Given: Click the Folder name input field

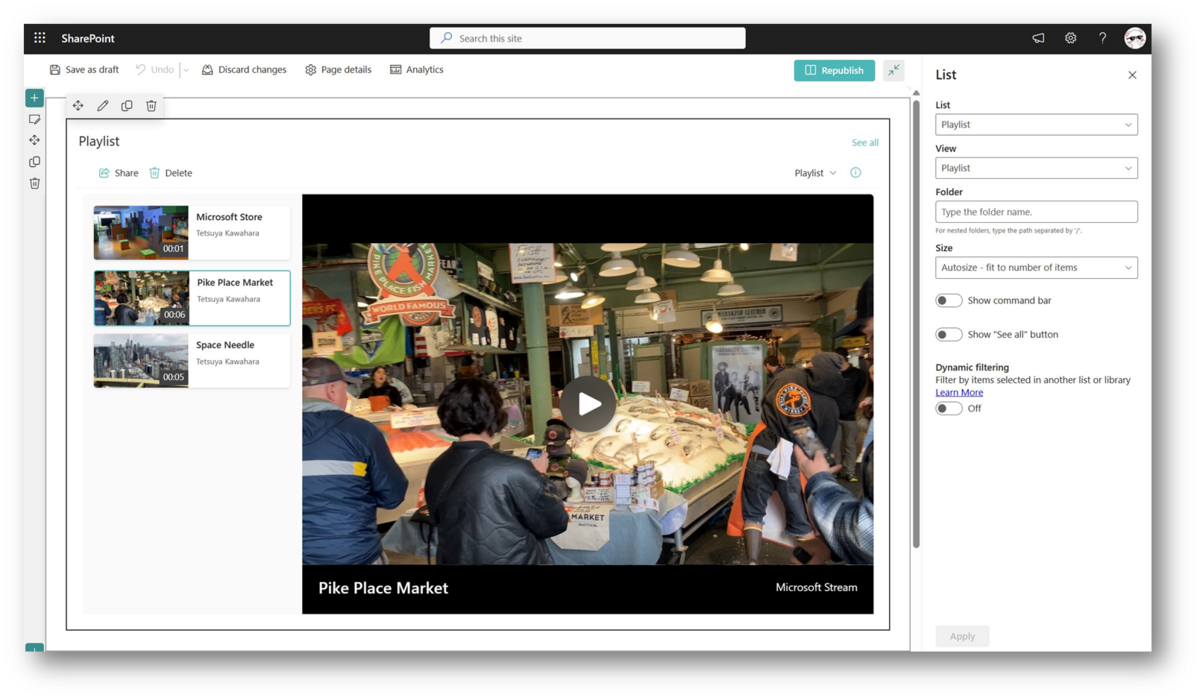Looking at the screenshot, I should [x=1036, y=212].
